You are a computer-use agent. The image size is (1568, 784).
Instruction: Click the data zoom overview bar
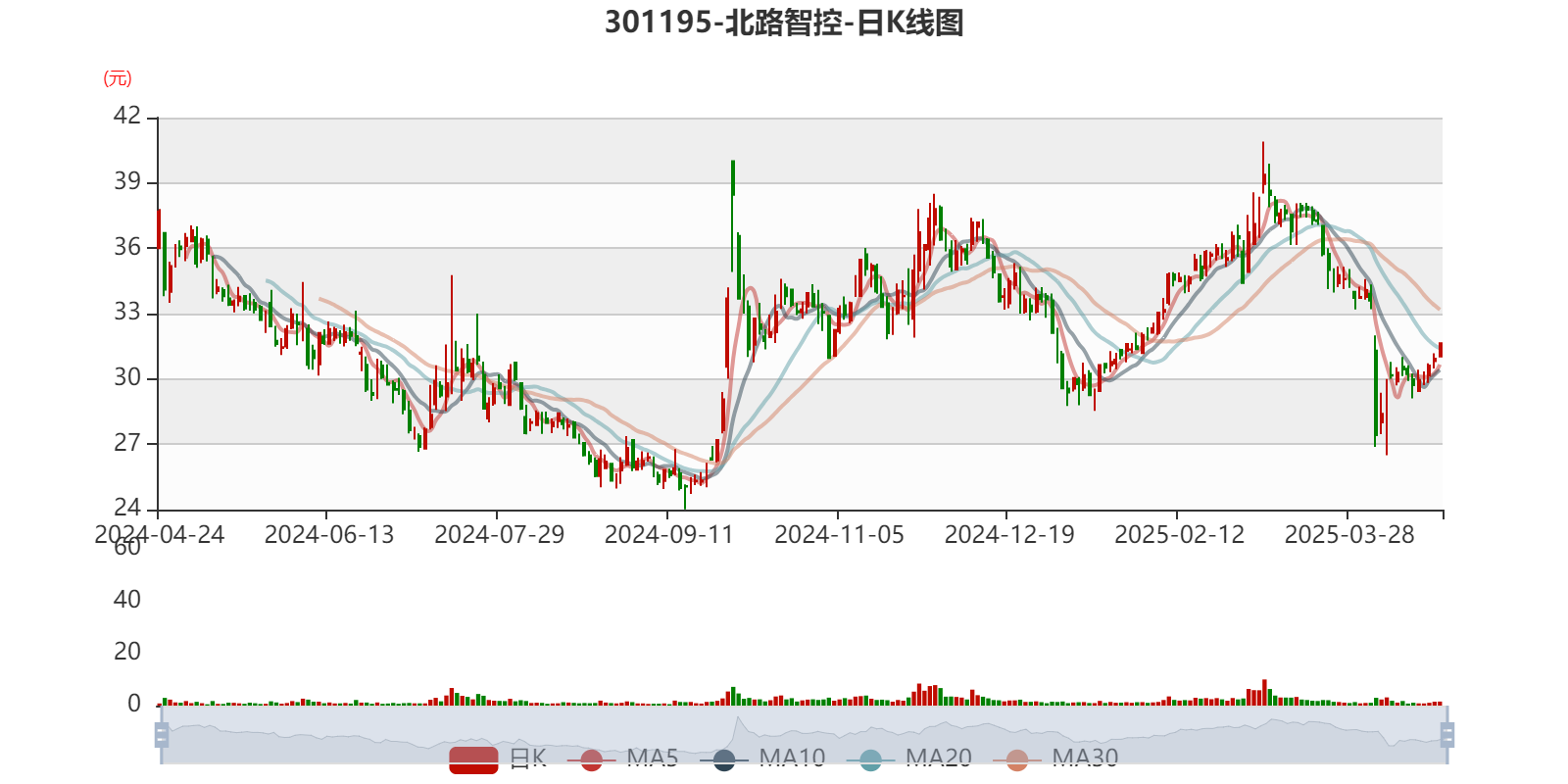point(804,735)
